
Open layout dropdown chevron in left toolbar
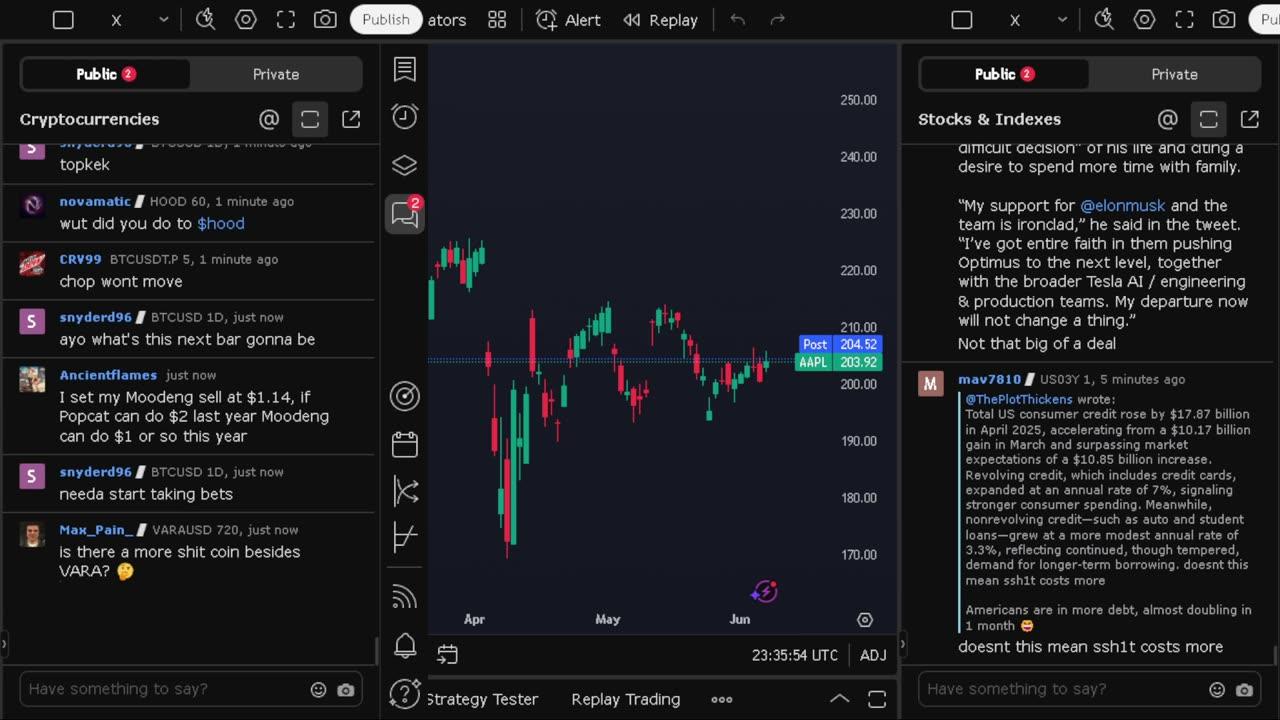[x=163, y=20]
